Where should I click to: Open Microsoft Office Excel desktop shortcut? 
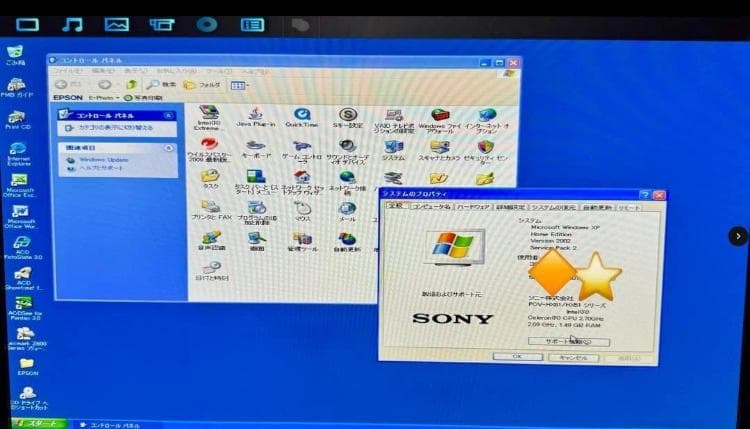click(x=19, y=186)
